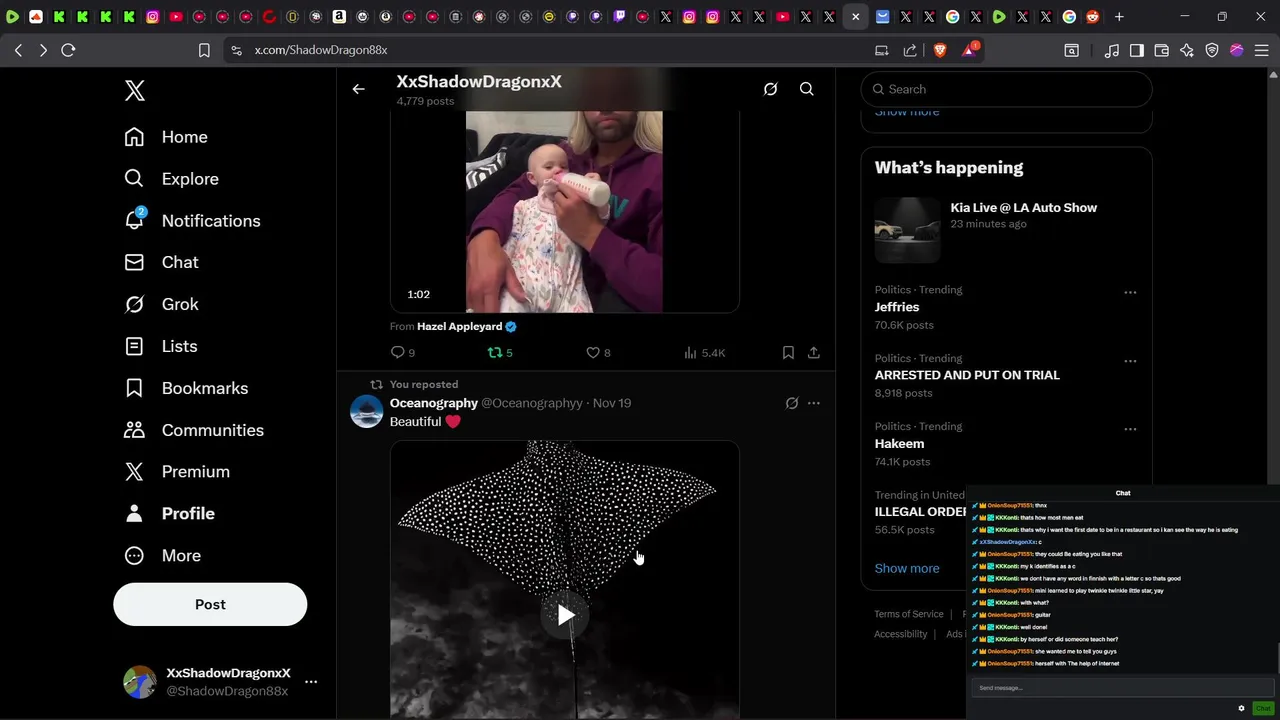Open more options for ARRESTED AND PUT ON TRIAL
The width and height of the screenshot is (1280, 720).
[1130, 361]
